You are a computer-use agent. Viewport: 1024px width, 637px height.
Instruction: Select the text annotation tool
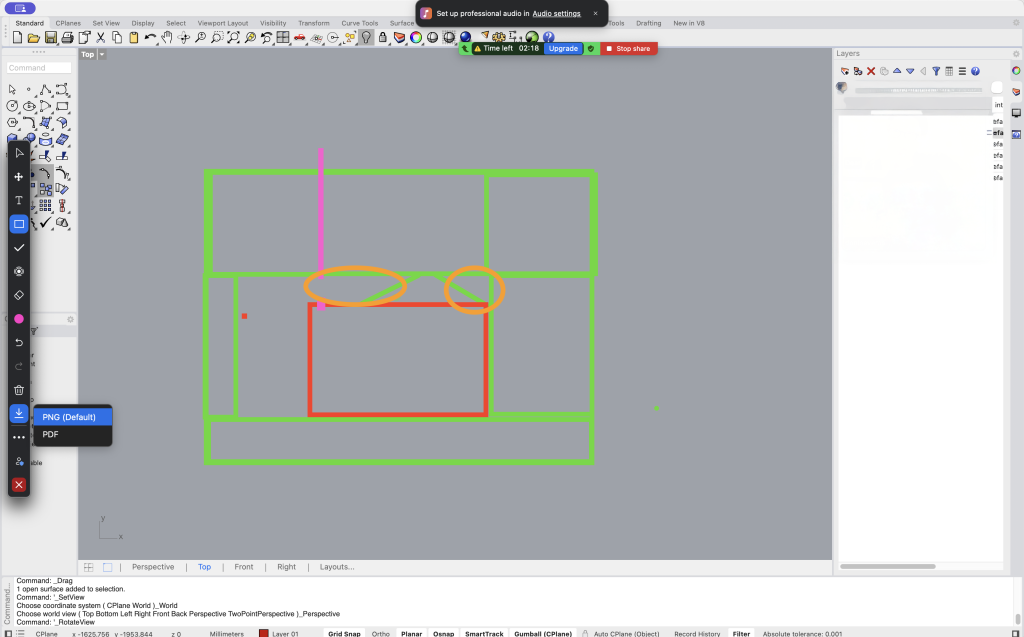18,200
